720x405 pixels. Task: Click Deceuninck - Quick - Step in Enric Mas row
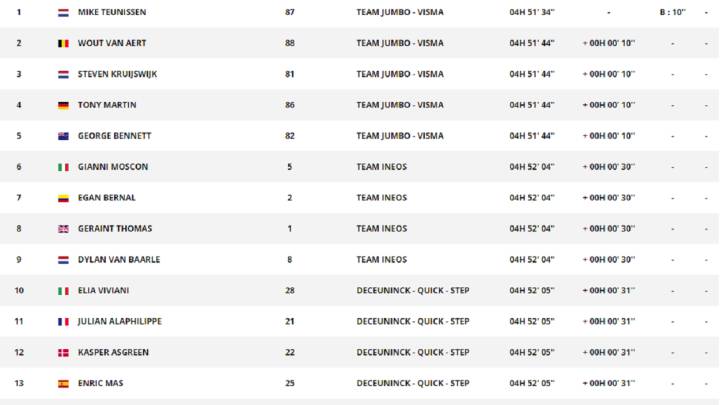tap(413, 383)
